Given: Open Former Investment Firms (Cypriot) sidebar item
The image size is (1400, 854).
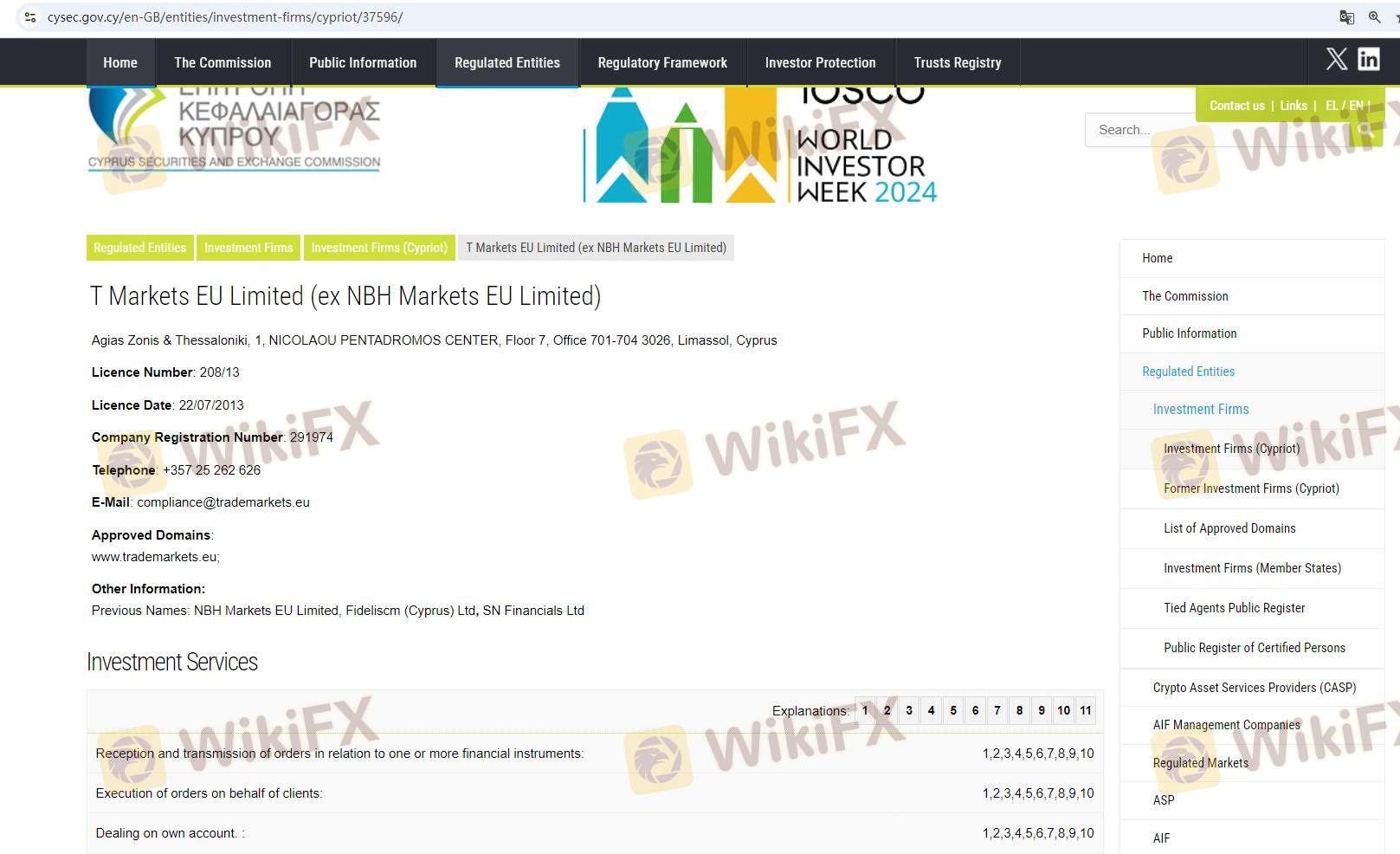Looking at the screenshot, I should (x=1252, y=488).
